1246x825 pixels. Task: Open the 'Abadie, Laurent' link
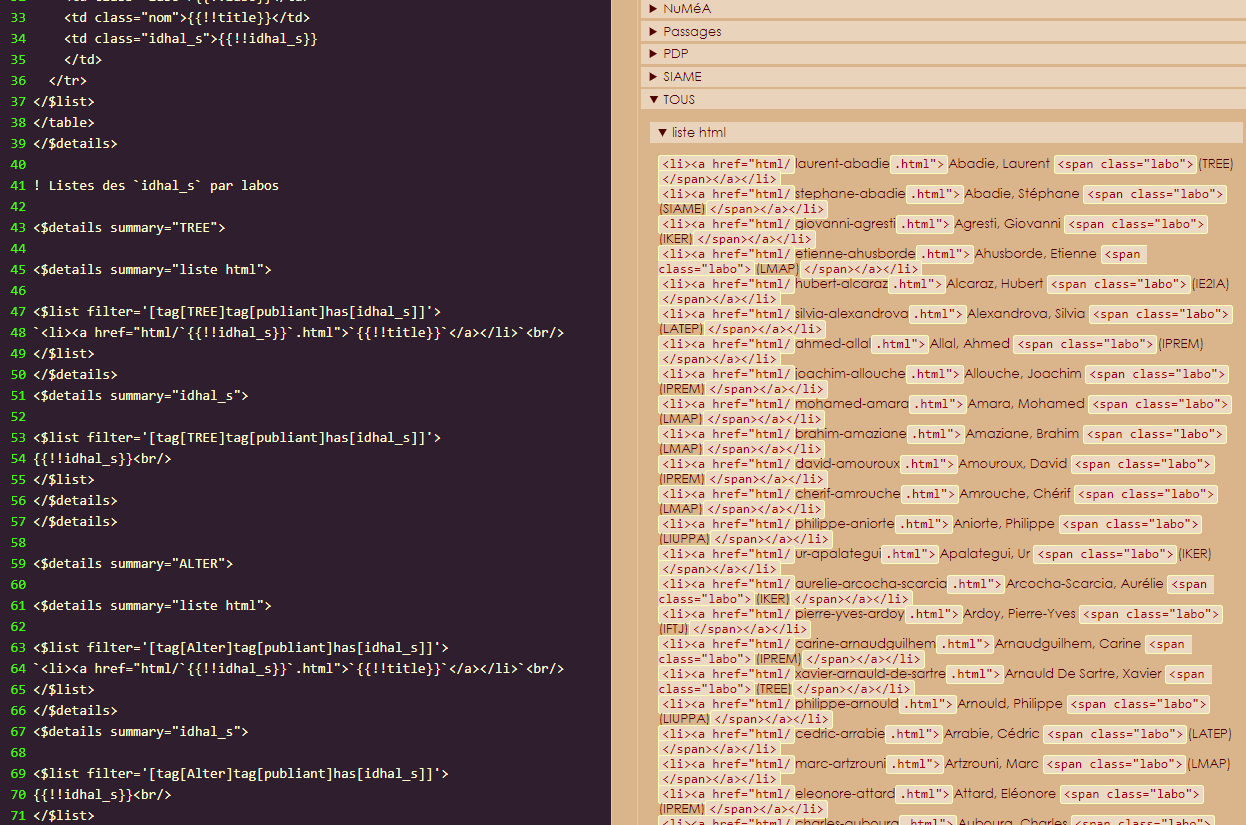(x=999, y=164)
